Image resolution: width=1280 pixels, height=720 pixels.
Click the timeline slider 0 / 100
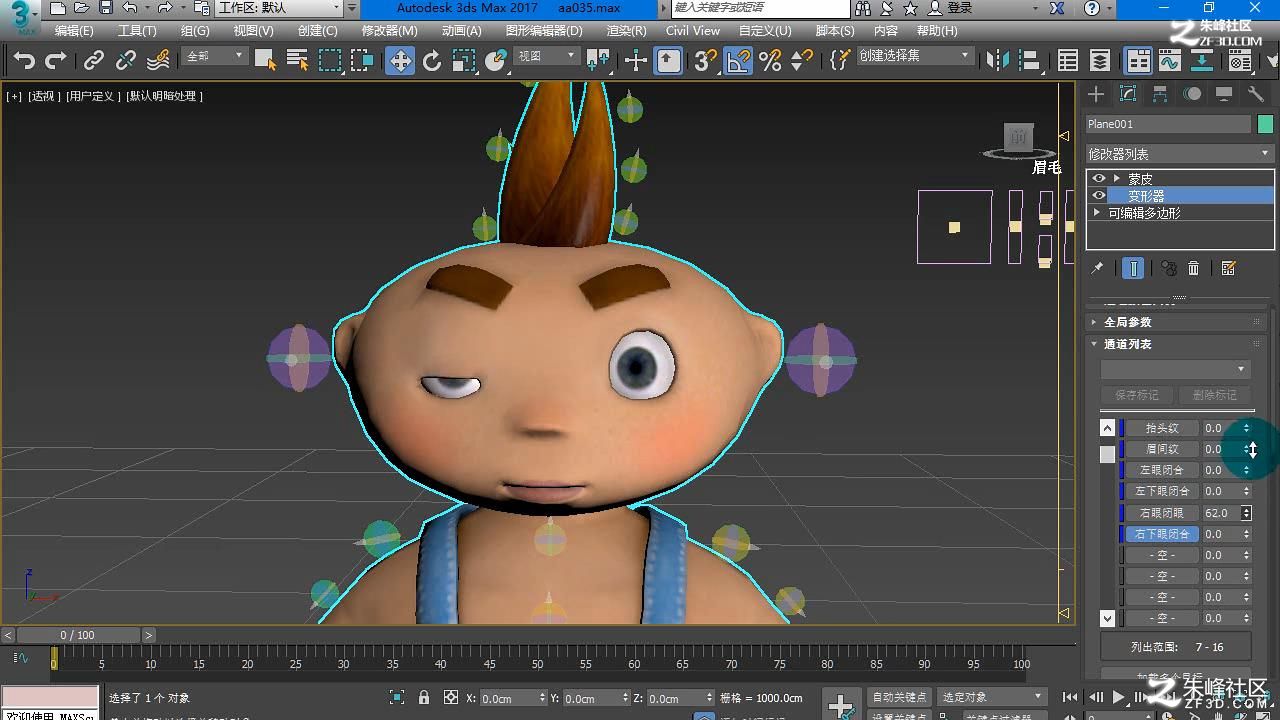[x=78, y=635]
